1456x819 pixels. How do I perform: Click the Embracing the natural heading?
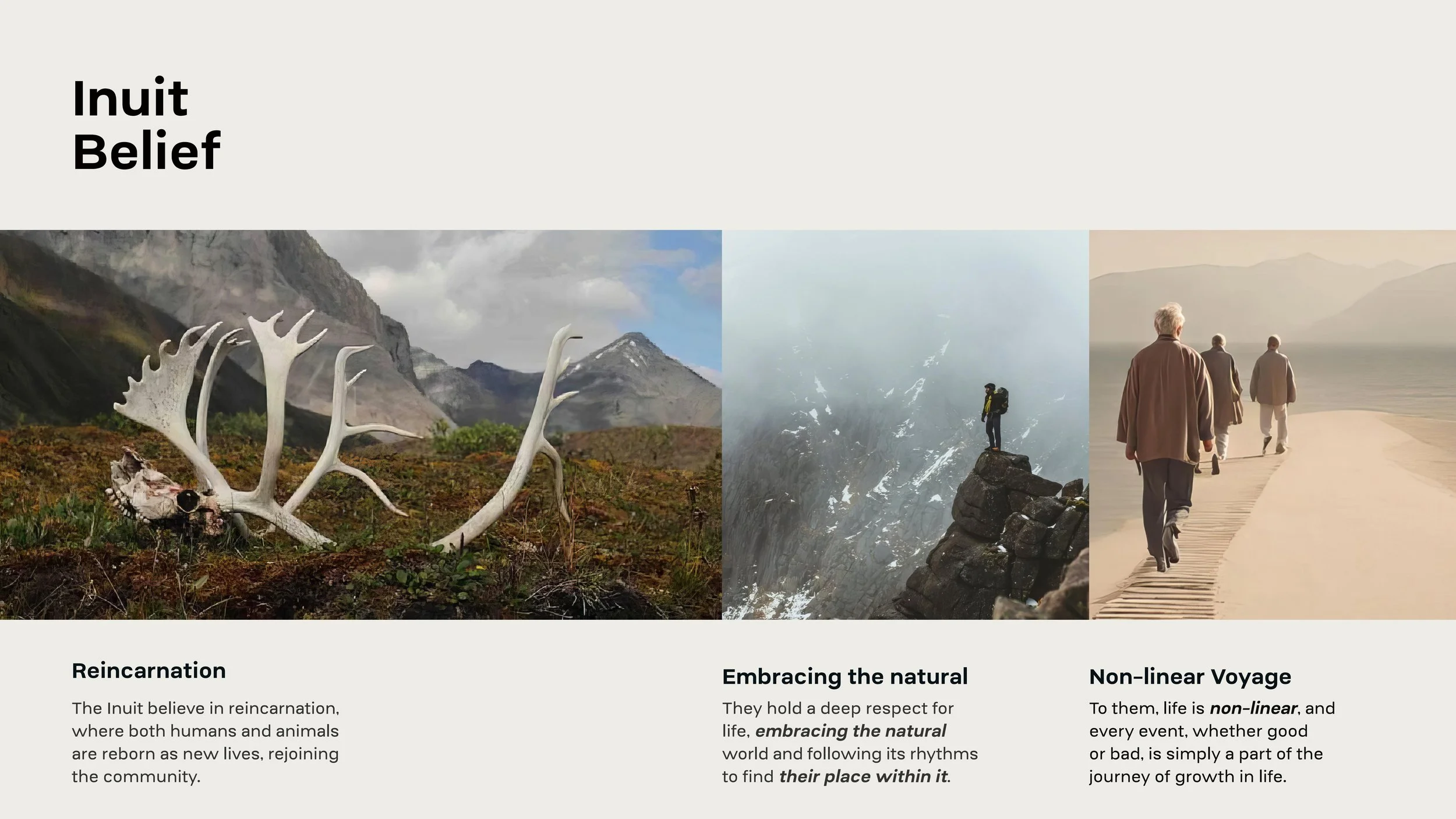pos(845,677)
